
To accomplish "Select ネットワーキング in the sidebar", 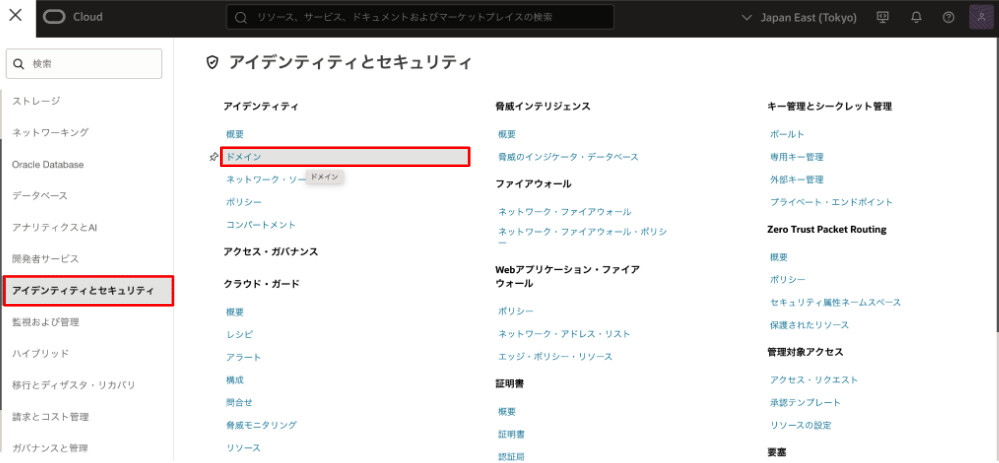I will (50, 132).
